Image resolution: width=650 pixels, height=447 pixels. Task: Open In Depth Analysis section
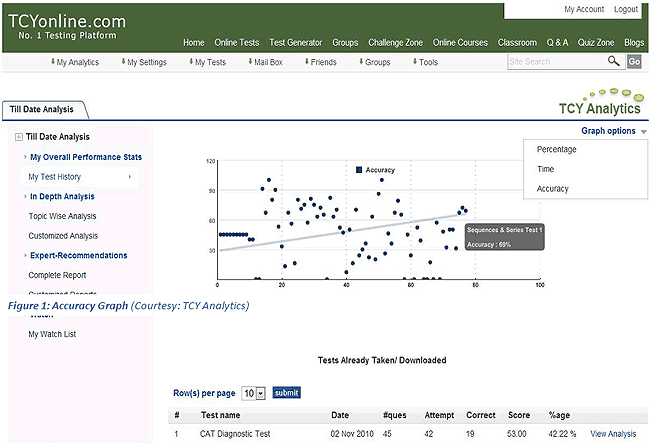pos(62,197)
